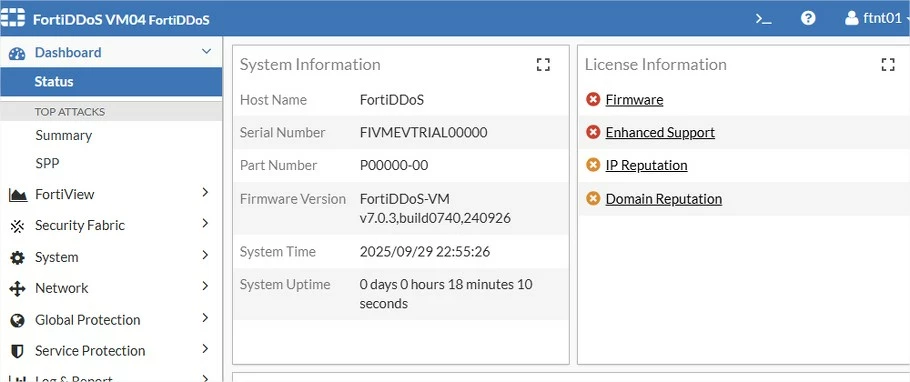Click the TOP ATTACKS section header
The width and height of the screenshot is (910, 382).
tap(70, 112)
